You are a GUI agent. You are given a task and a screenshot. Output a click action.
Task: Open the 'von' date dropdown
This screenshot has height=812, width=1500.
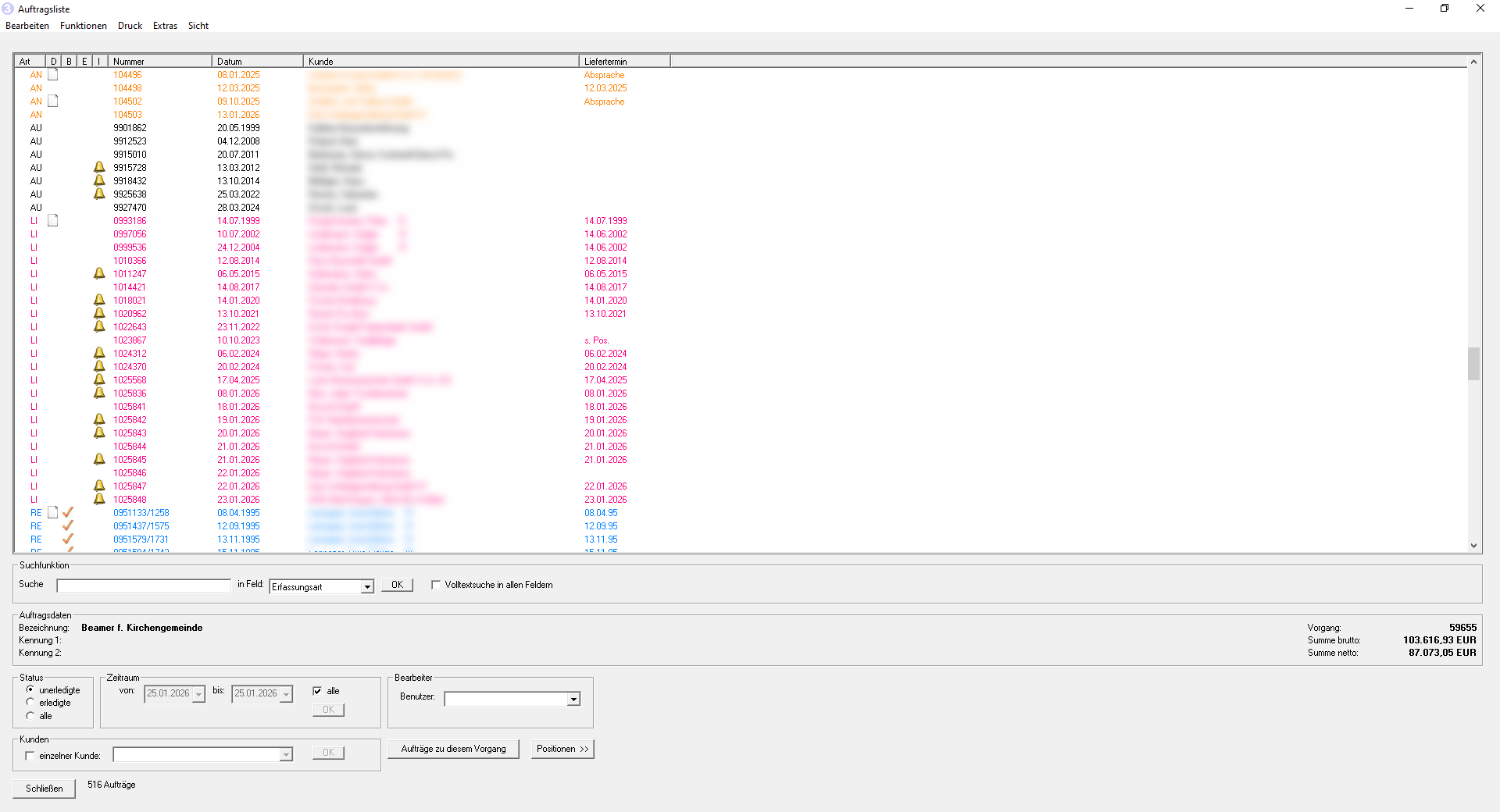198,694
